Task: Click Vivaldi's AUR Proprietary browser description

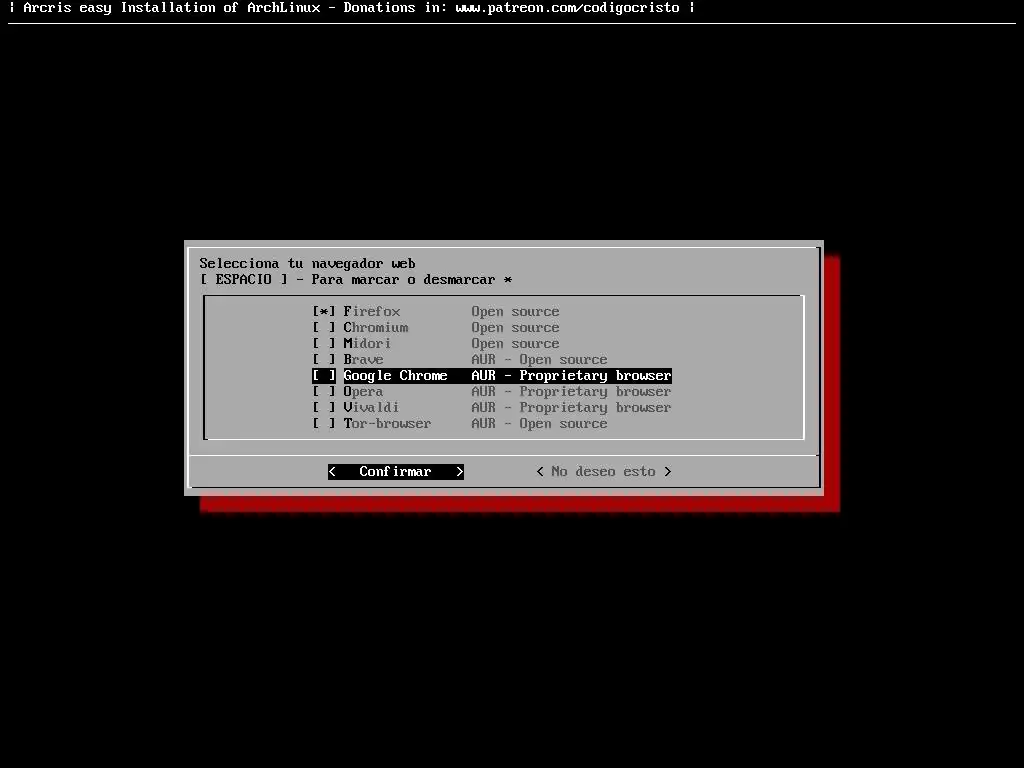Action: pyautogui.click(x=571, y=408)
